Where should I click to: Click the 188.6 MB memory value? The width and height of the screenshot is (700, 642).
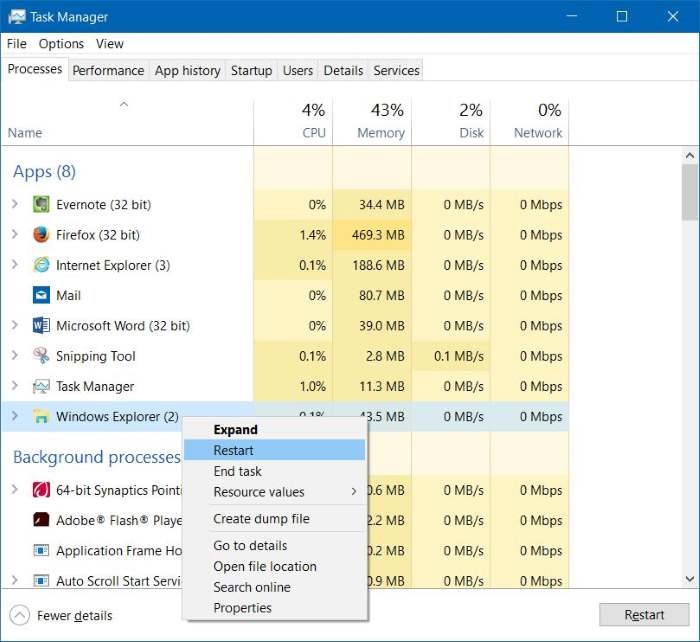[x=379, y=265]
